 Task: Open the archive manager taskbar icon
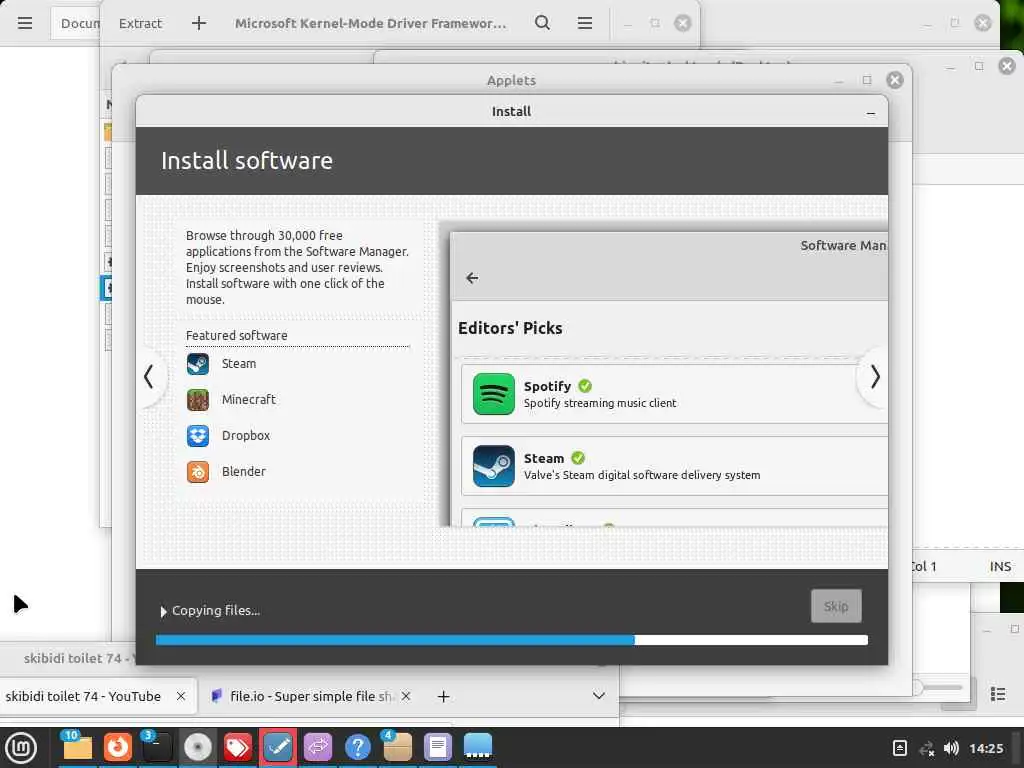click(398, 747)
